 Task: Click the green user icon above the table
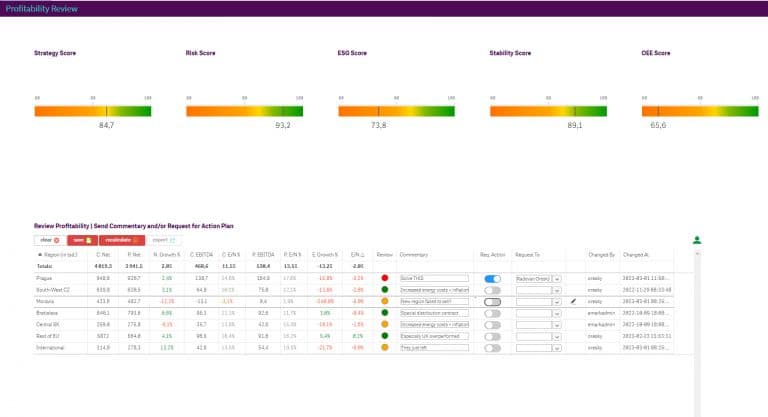point(697,240)
